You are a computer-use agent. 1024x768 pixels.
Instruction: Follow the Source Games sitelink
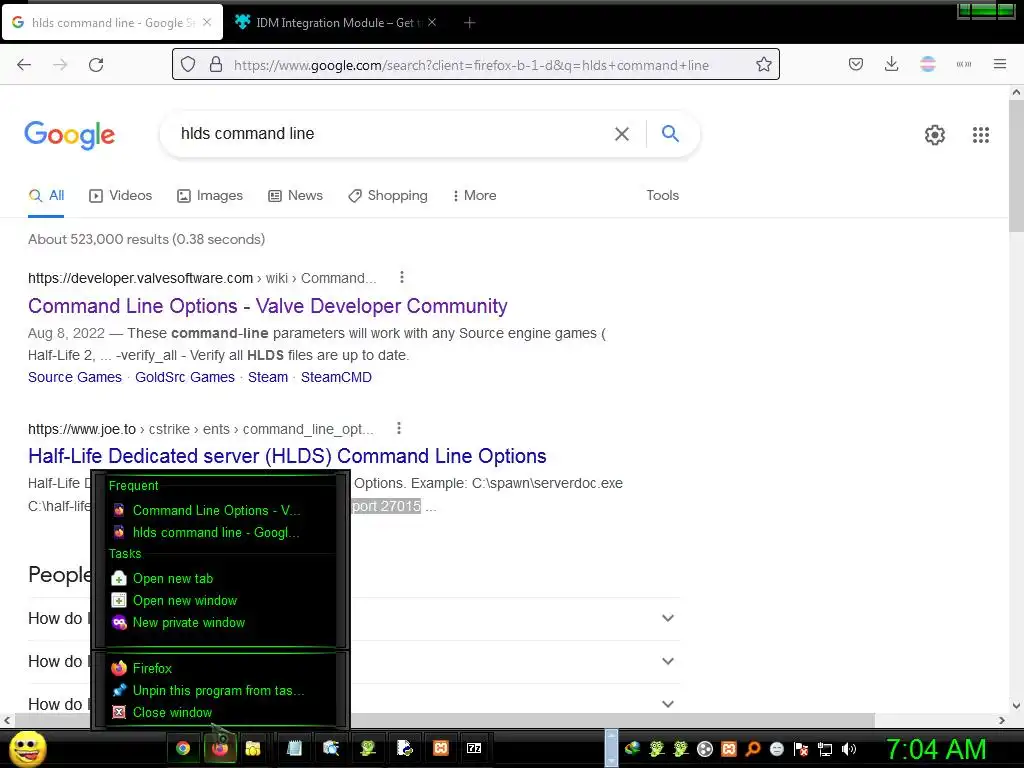74,377
